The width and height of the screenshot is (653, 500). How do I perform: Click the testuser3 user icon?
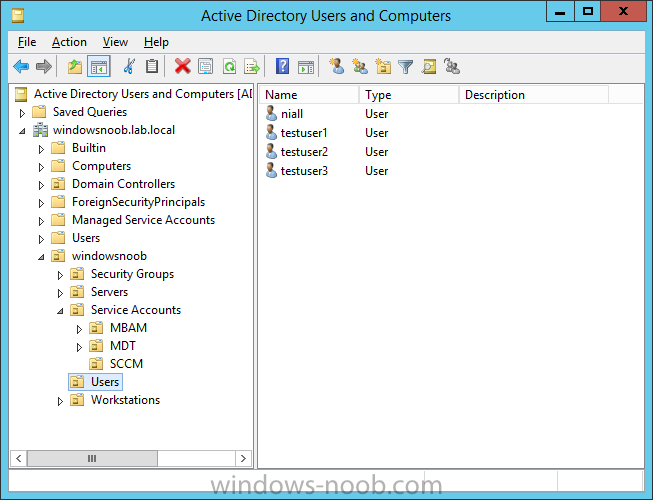pos(272,171)
